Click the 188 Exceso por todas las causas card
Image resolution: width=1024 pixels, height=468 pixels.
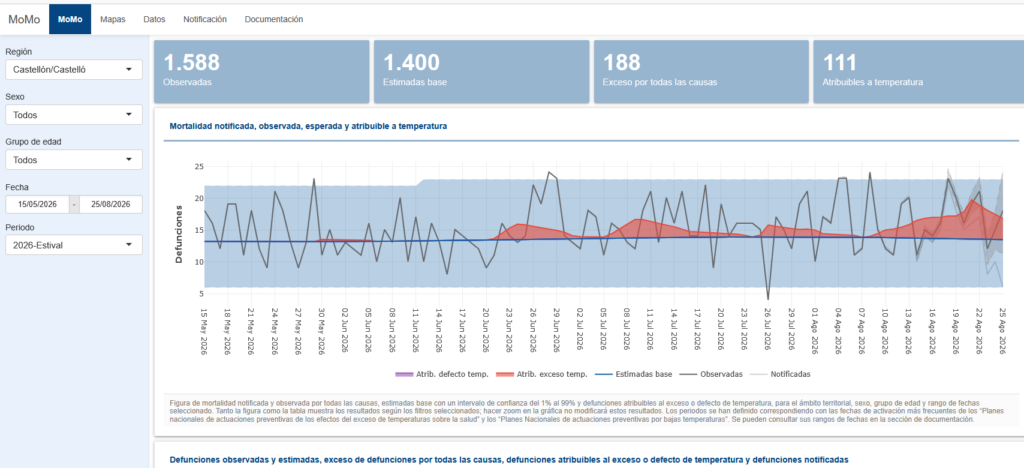(701, 71)
